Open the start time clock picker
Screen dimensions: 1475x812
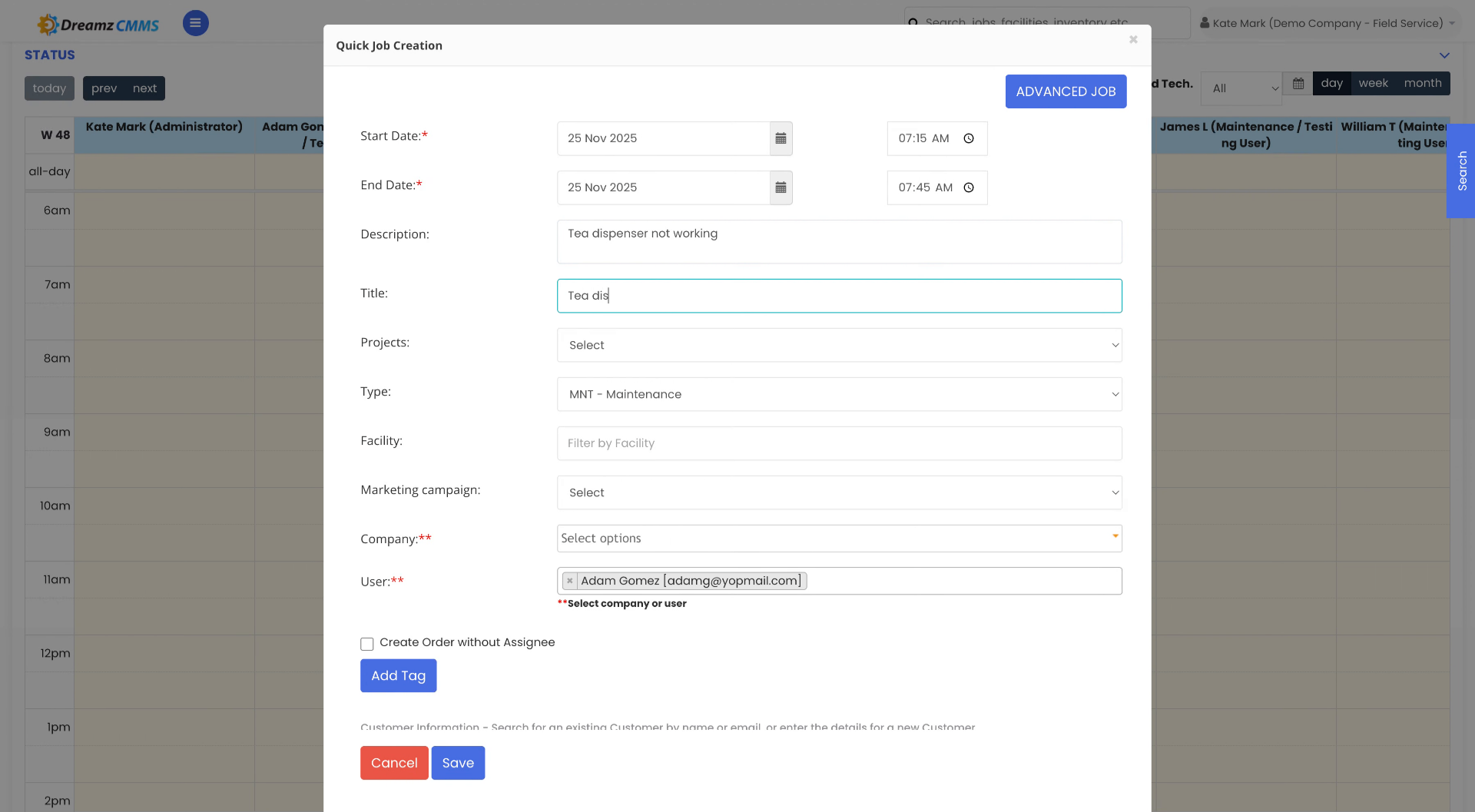click(968, 138)
